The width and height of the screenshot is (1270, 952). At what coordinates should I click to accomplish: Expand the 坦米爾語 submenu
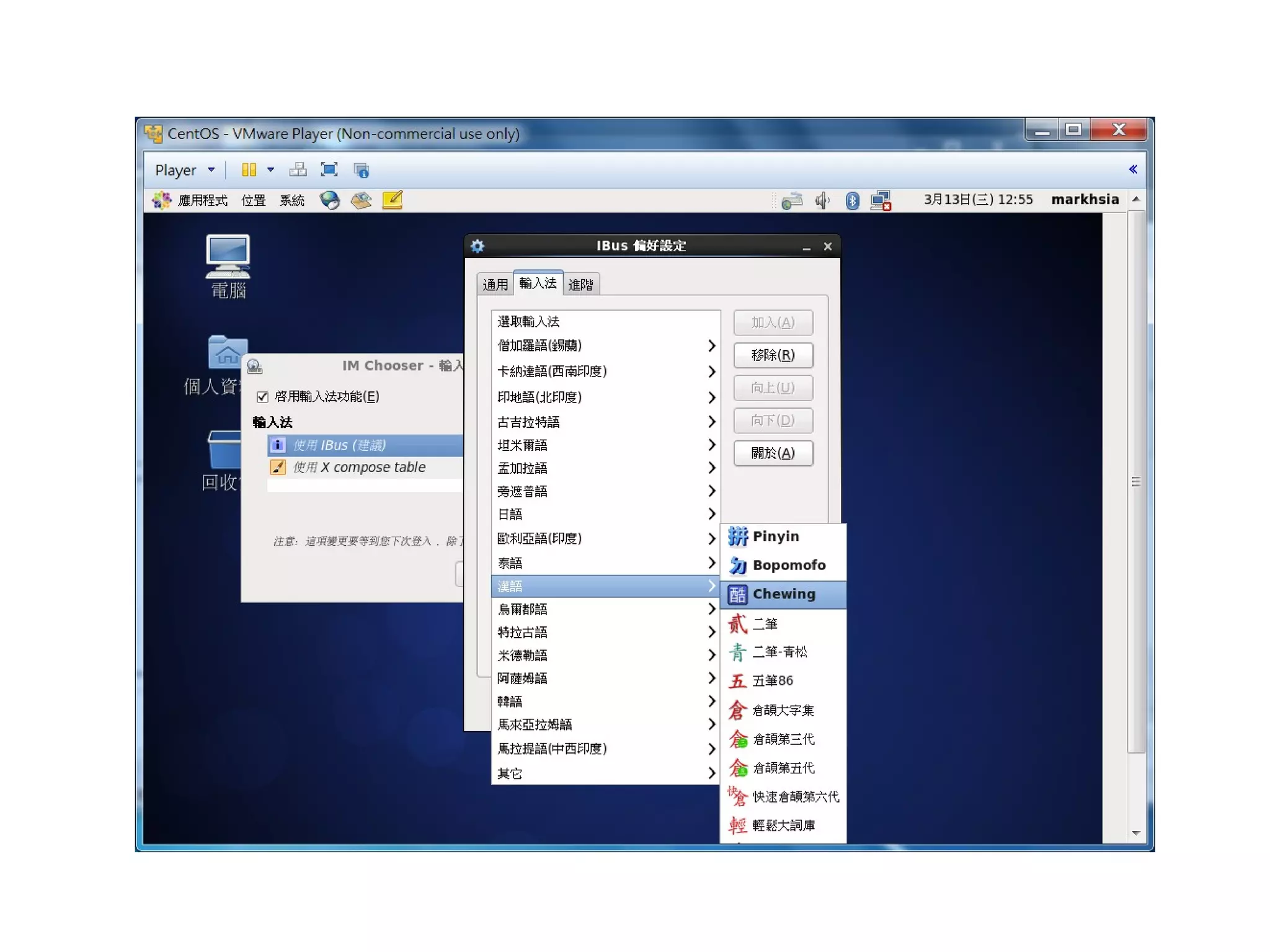click(x=605, y=445)
